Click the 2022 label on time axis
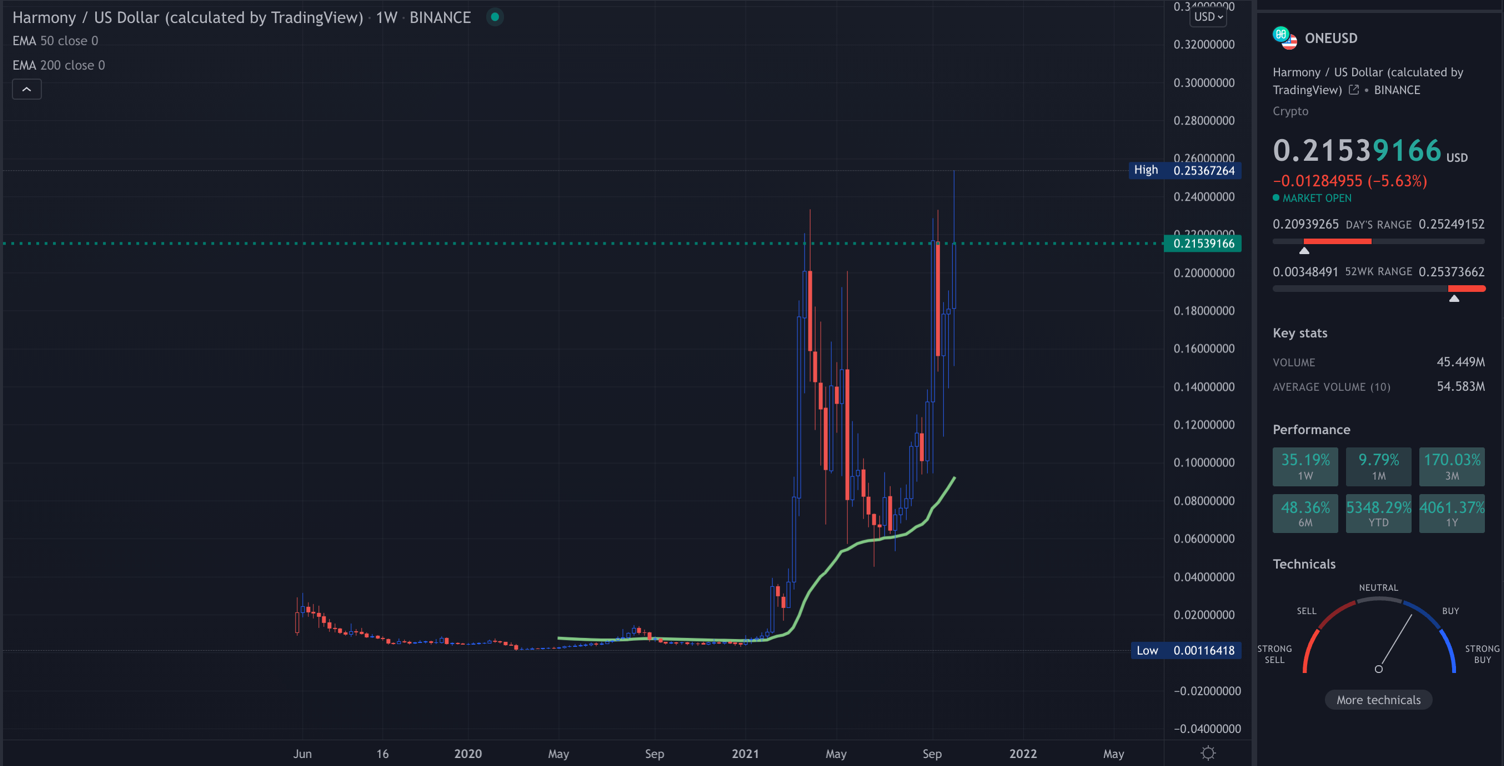This screenshot has width=1504, height=766. click(x=1022, y=754)
